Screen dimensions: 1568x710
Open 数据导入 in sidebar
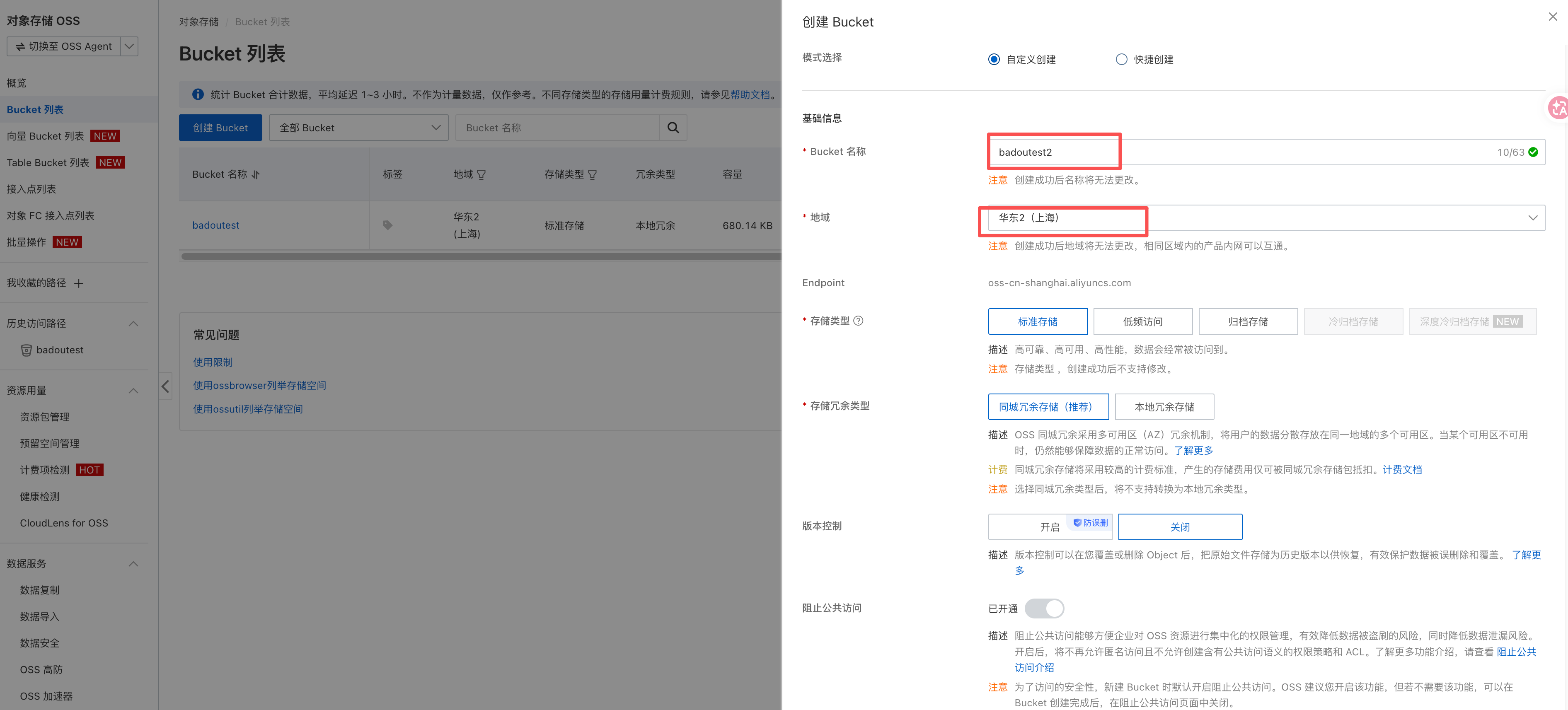[x=39, y=616]
